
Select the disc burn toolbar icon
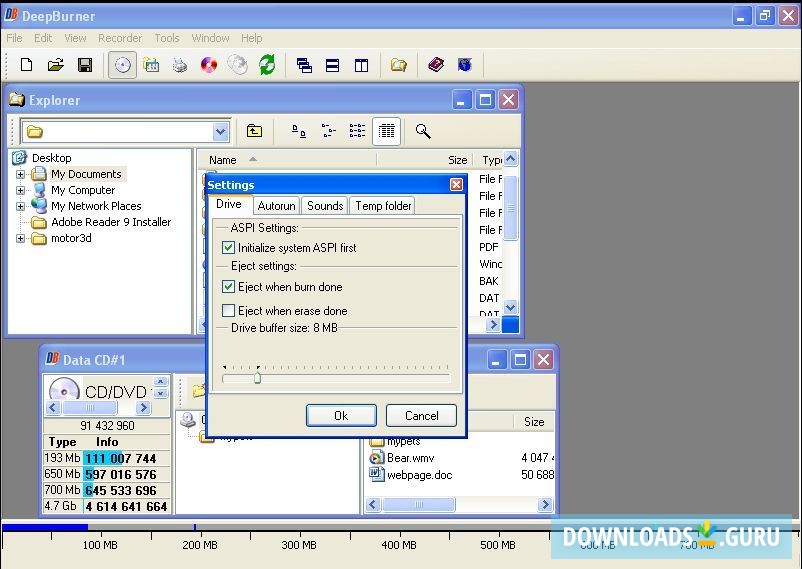click(x=122, y=65)
